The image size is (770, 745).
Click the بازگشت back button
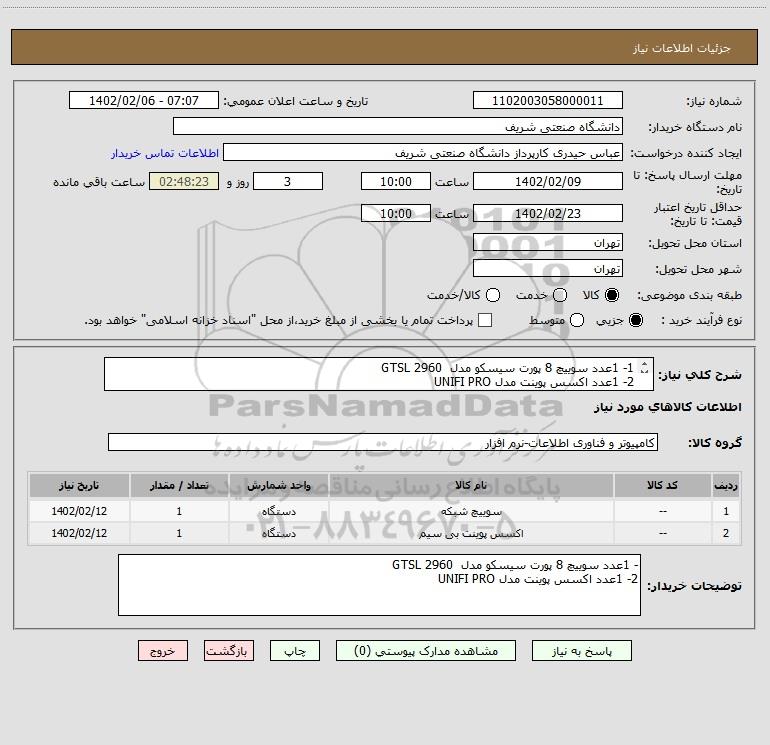pyautogui.click(x=229, y=651)
